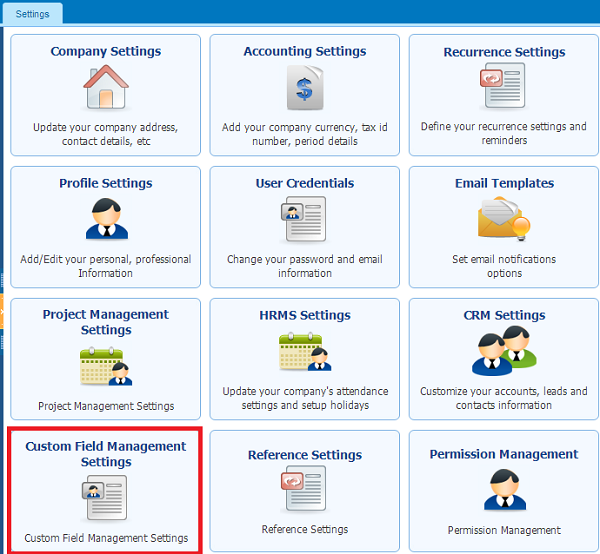Image resolution: width=600 pixels, height=554 pixels.
Task: Click 'Add your company currency, tax id' description
Action: pos(305,134)
